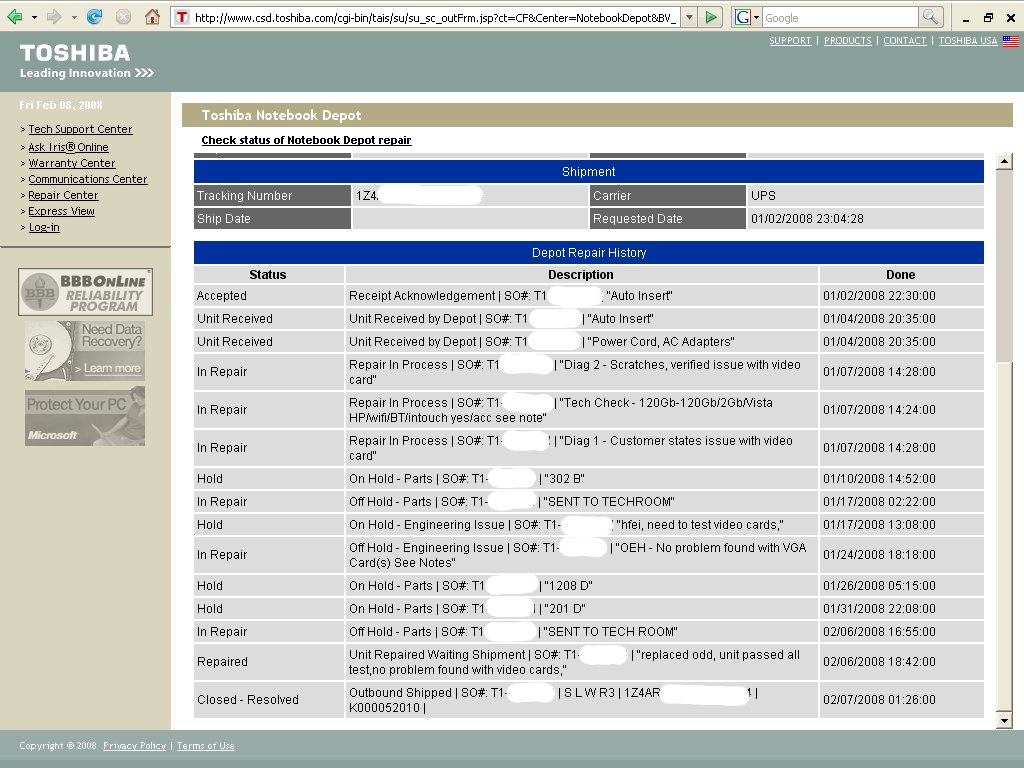Click into the URL address field
Image resolution: width=1024 pixels, height=768 pixels.
(434, 18)
